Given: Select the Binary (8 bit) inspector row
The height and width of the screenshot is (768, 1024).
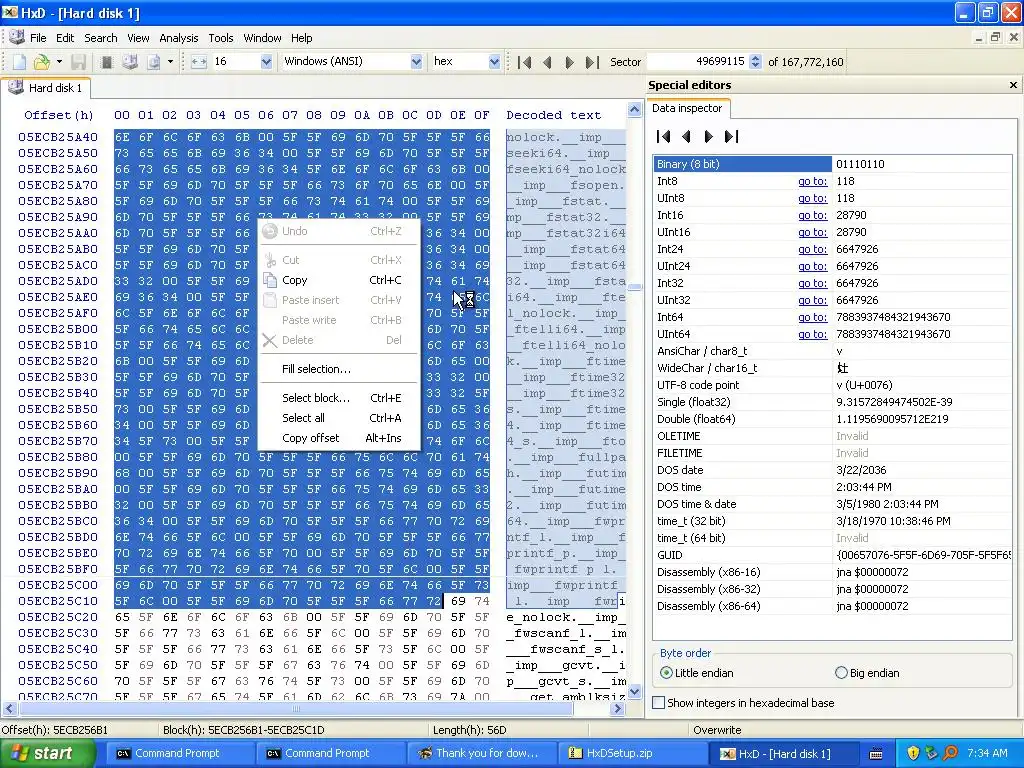Looking at the screenshot, I should pos(833,164).
